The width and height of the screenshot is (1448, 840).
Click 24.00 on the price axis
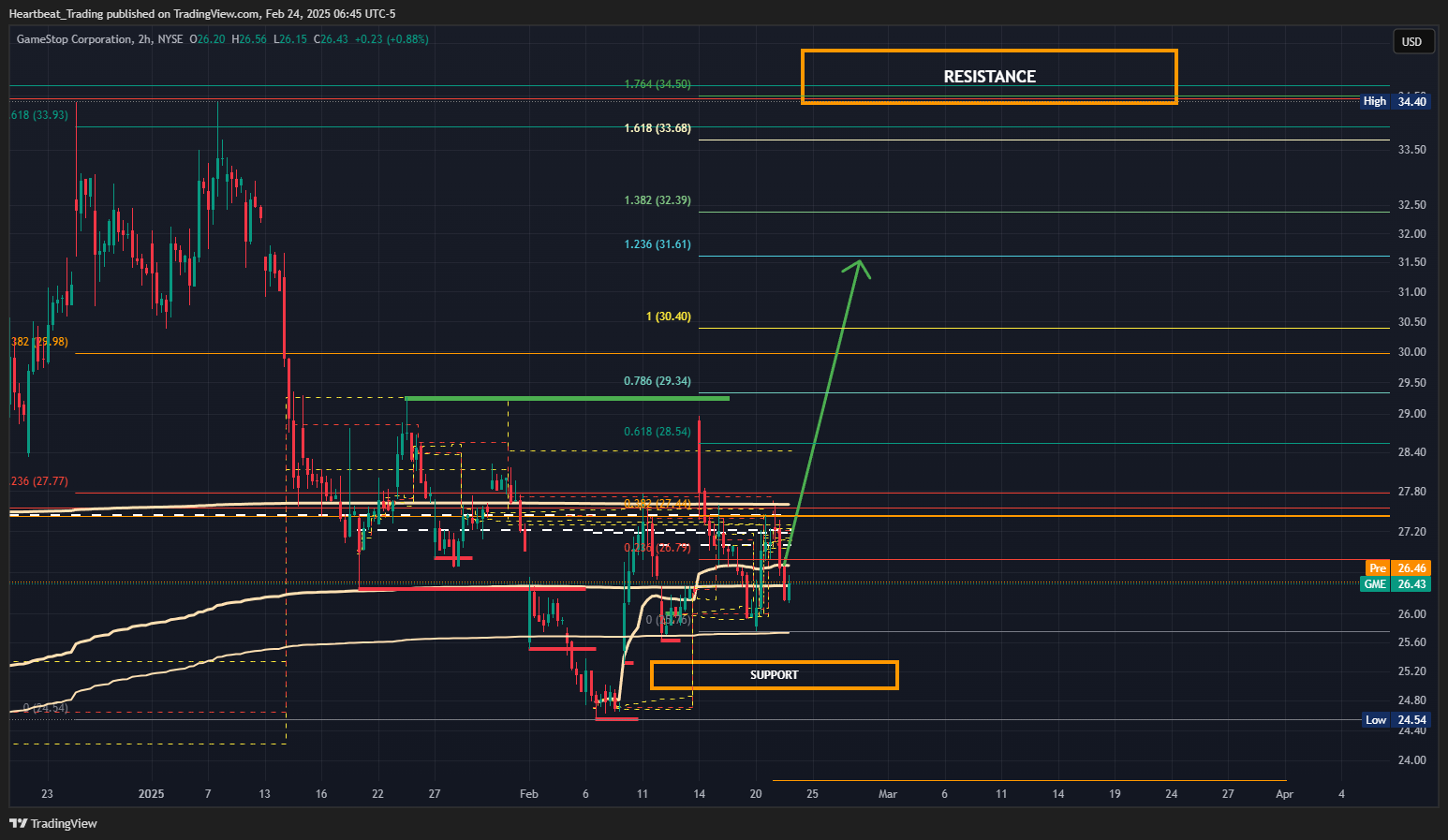click(1411, 760)
